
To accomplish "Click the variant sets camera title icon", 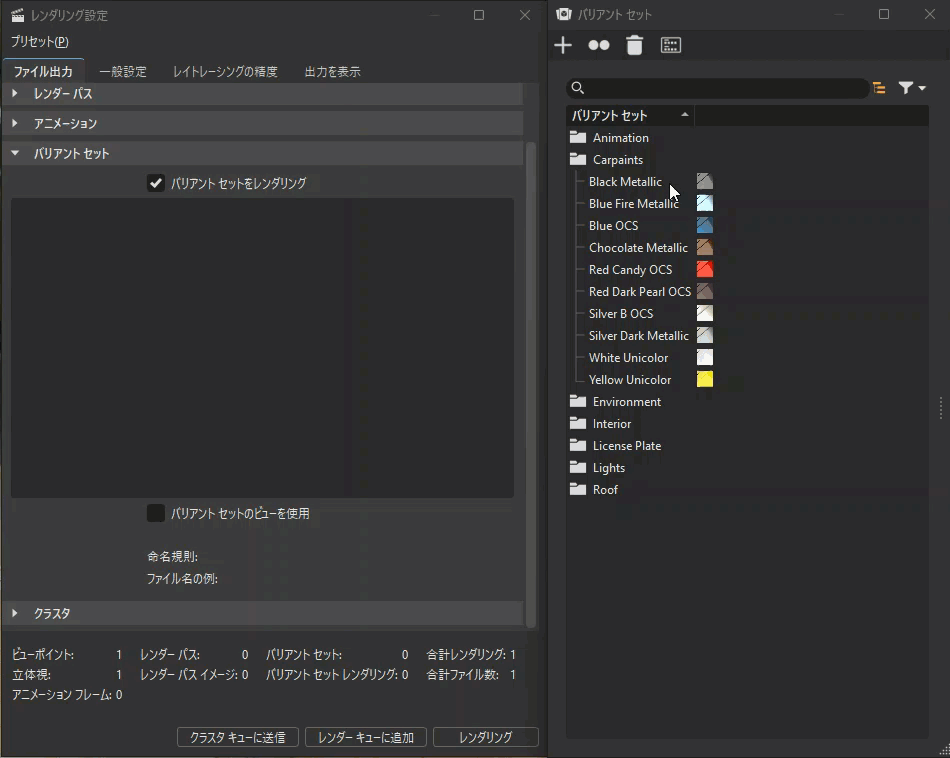I will [563, 15].
